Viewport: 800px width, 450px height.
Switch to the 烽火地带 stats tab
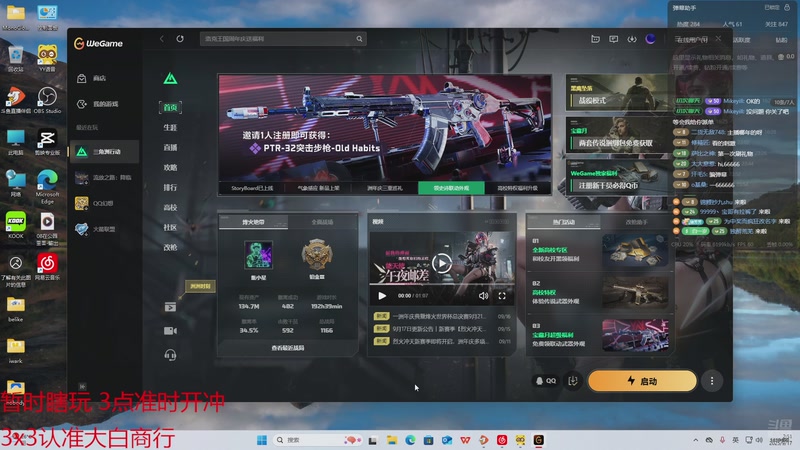pyautogui.click(x=254, y=222)
